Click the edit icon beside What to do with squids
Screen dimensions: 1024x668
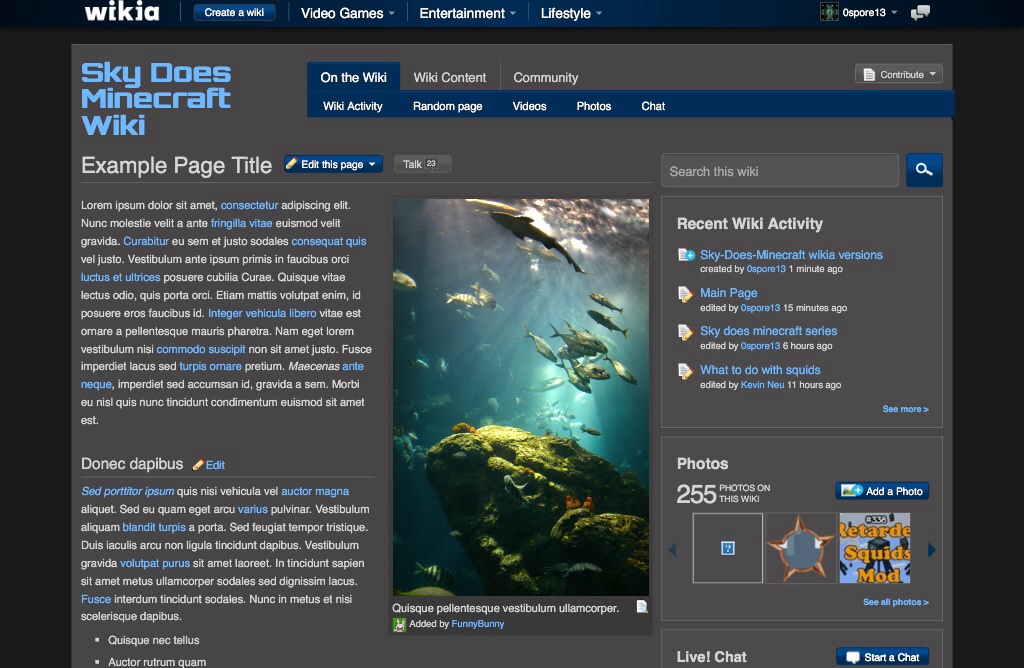(x=685, y=372)
